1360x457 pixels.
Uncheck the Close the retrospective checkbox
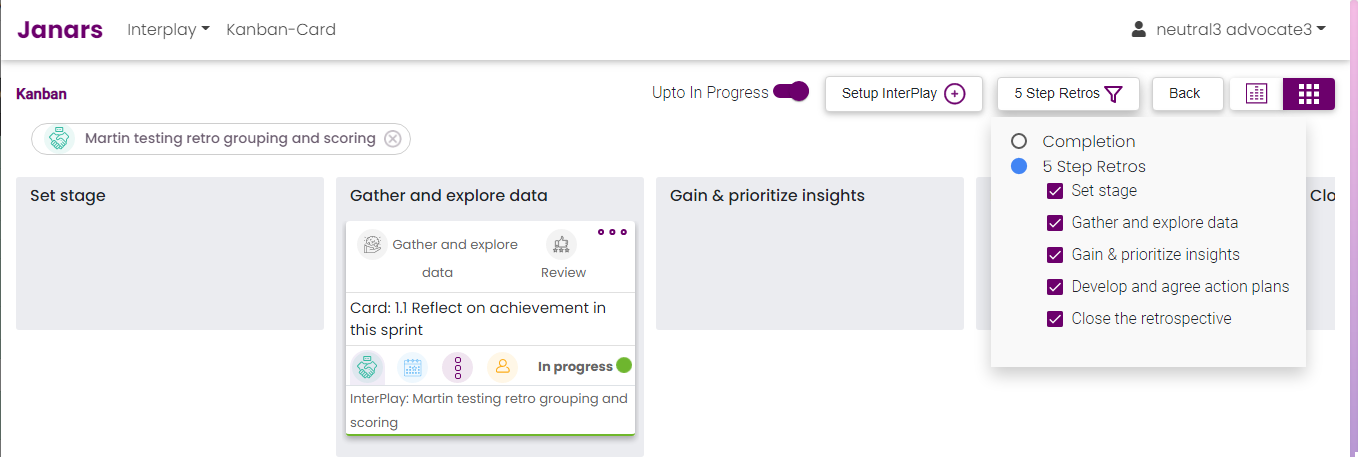click(1055, 319)
